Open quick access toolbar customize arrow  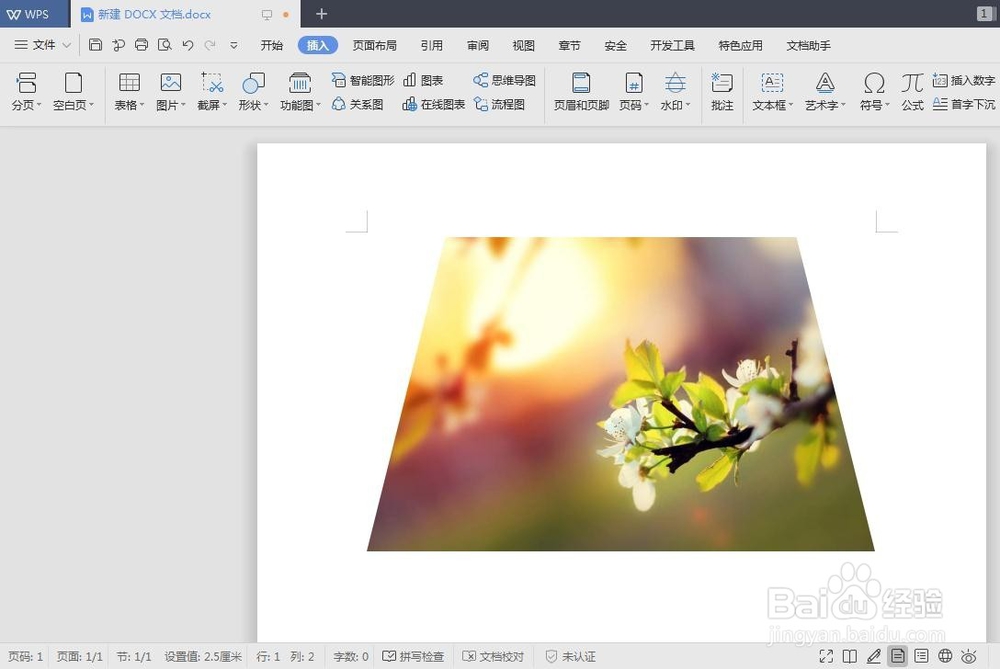pos(233,45)
